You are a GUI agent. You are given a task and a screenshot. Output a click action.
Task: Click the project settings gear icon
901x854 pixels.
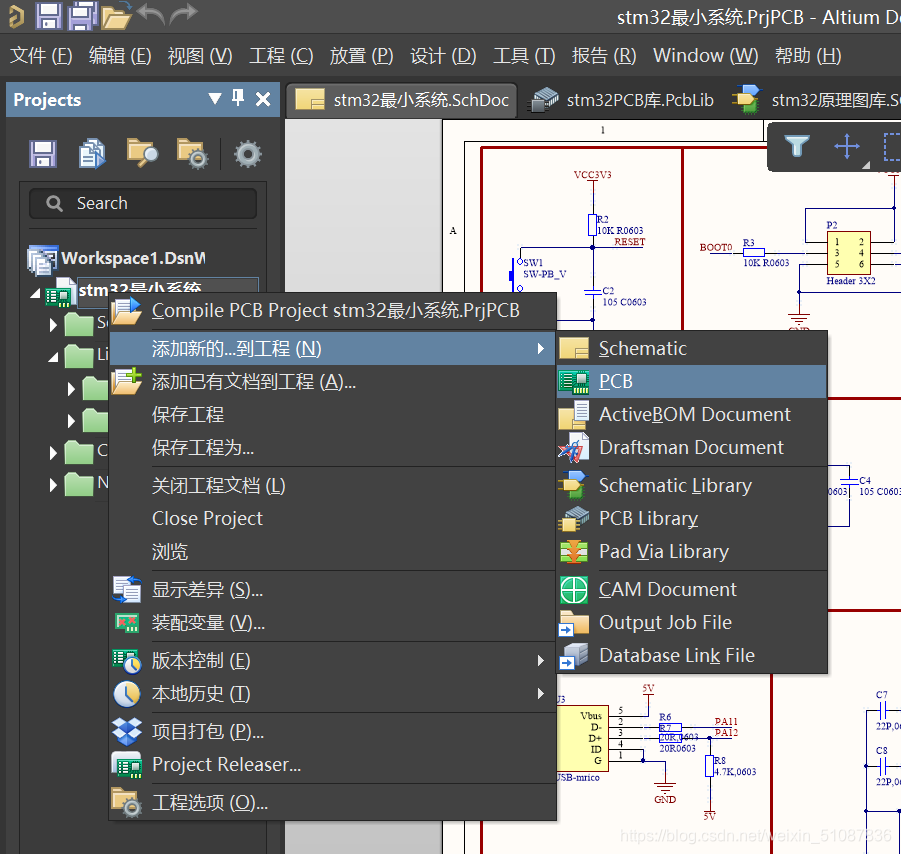[247, 153]
